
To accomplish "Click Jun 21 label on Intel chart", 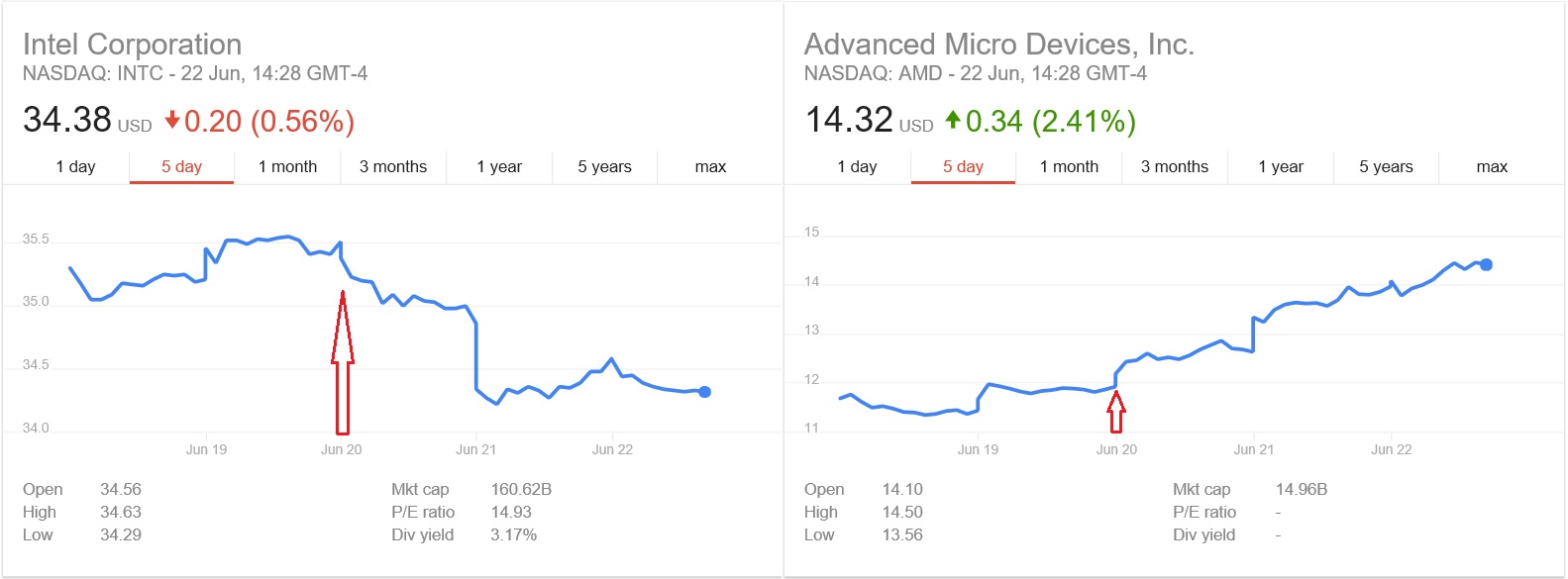I will [x=476, y=449].
